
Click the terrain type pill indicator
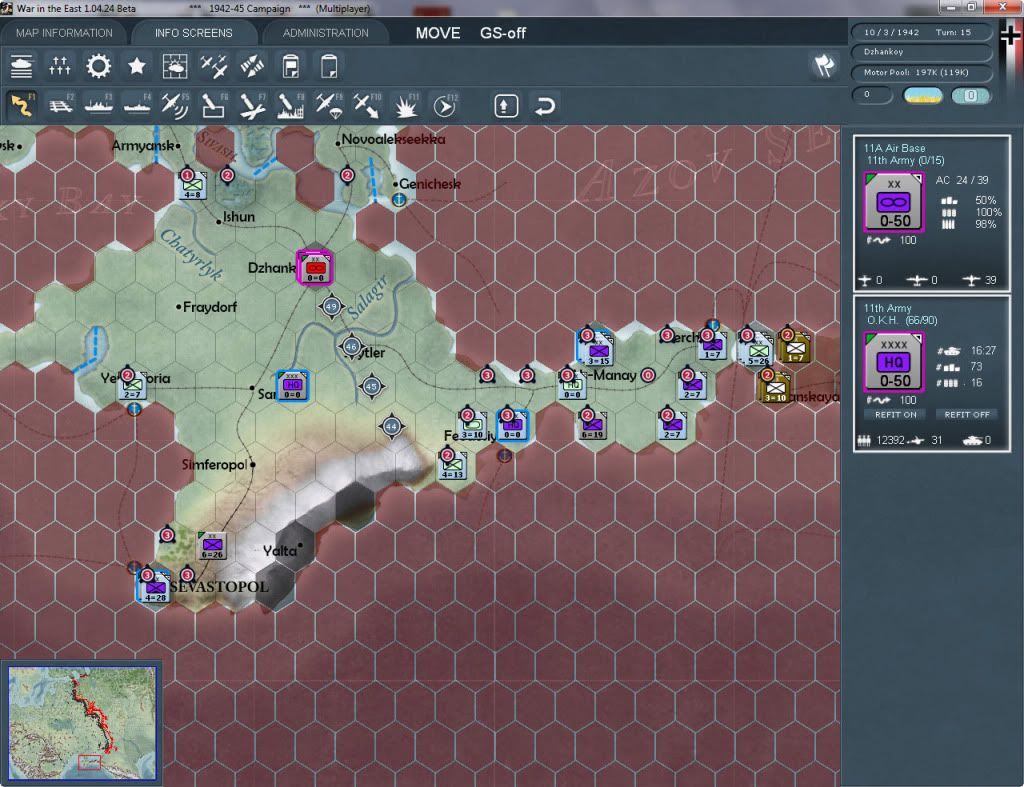923,95
